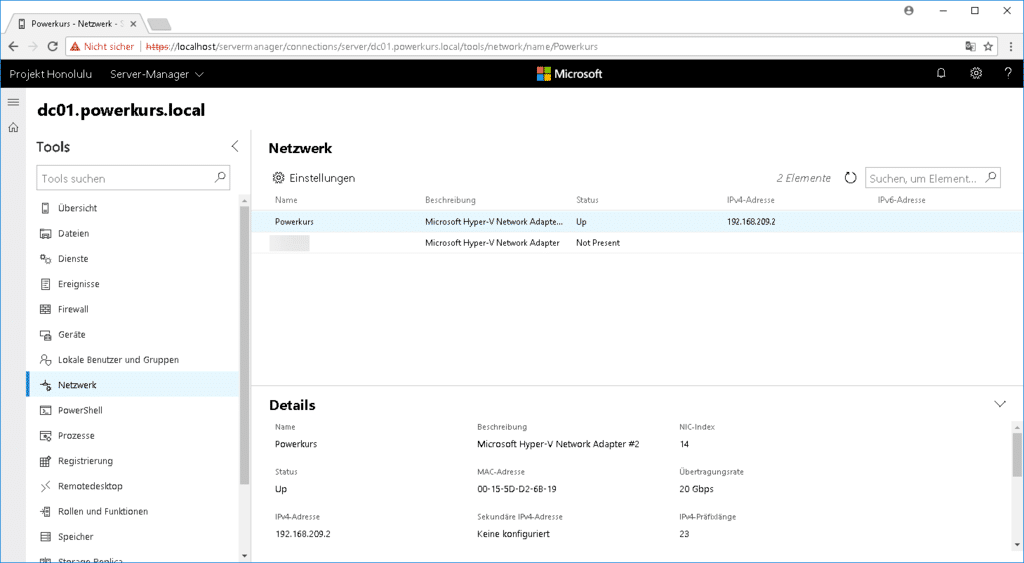Click the Chrome profile icon
1024x563 pixels.
[908, 10]
